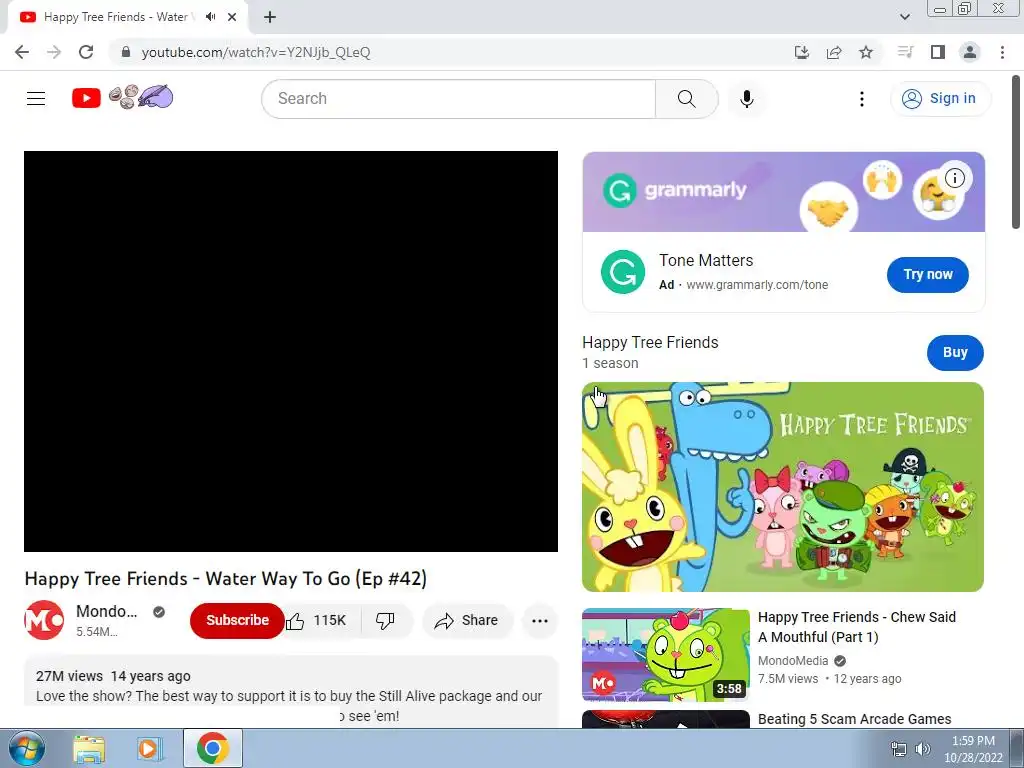Toggle the Chrome side panel icon
The width and height of the screenshot is (1024, 768).
pos(938,52)
